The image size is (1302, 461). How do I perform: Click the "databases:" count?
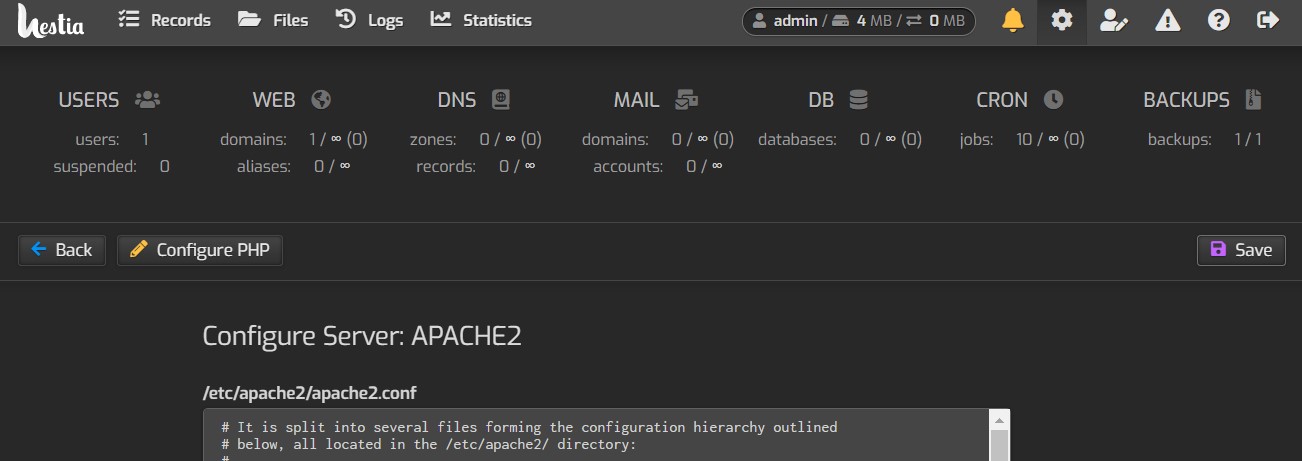[x=840, y=140]
